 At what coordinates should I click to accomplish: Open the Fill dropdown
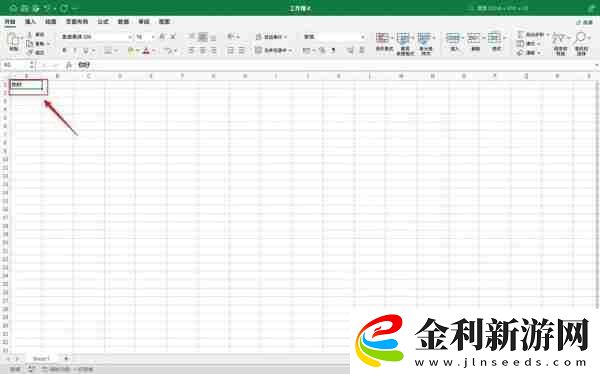click(x=528, y=44)
